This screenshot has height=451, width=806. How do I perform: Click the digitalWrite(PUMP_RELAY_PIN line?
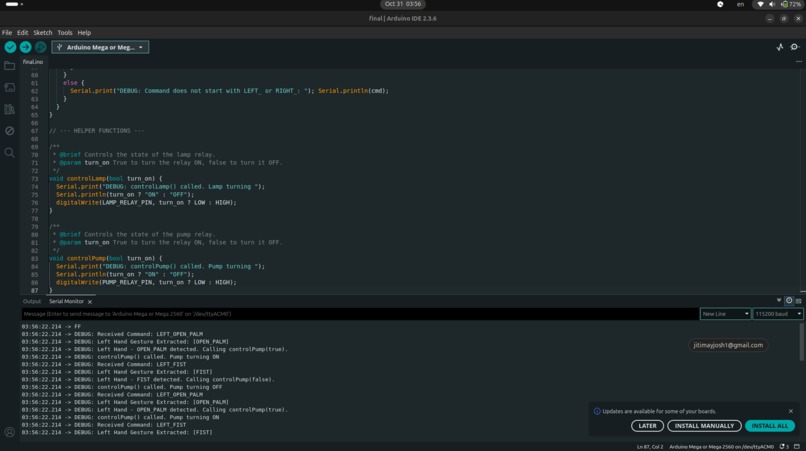click(x=146, y=282)
